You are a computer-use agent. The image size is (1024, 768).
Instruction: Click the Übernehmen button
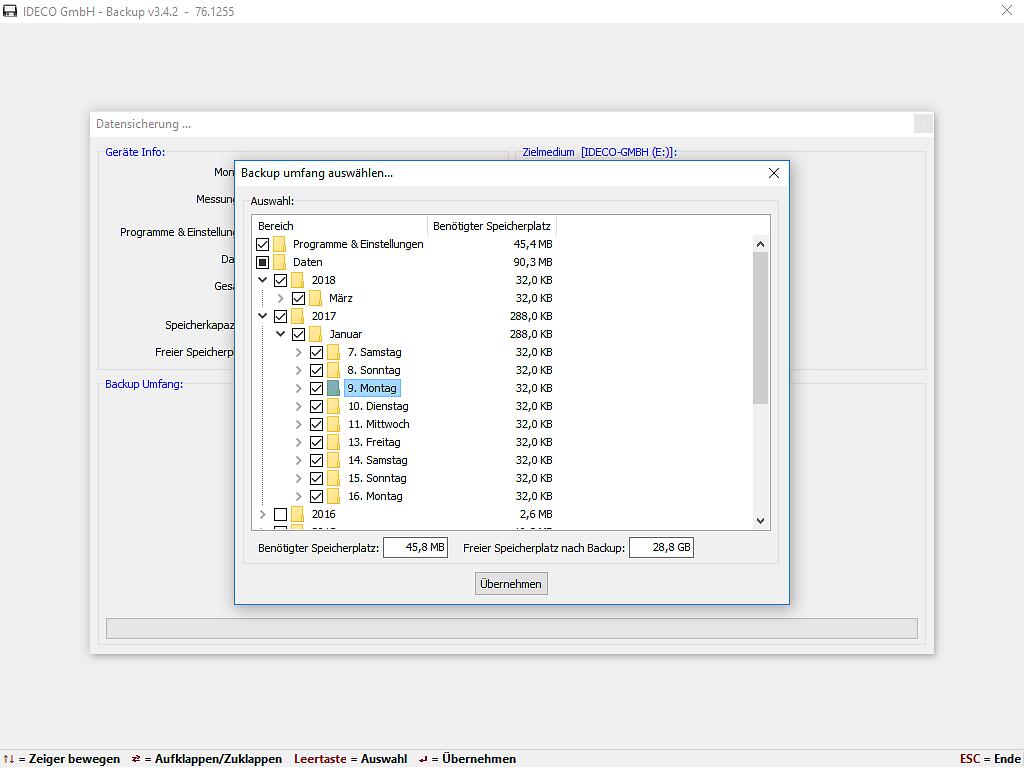tap(511, 584)
